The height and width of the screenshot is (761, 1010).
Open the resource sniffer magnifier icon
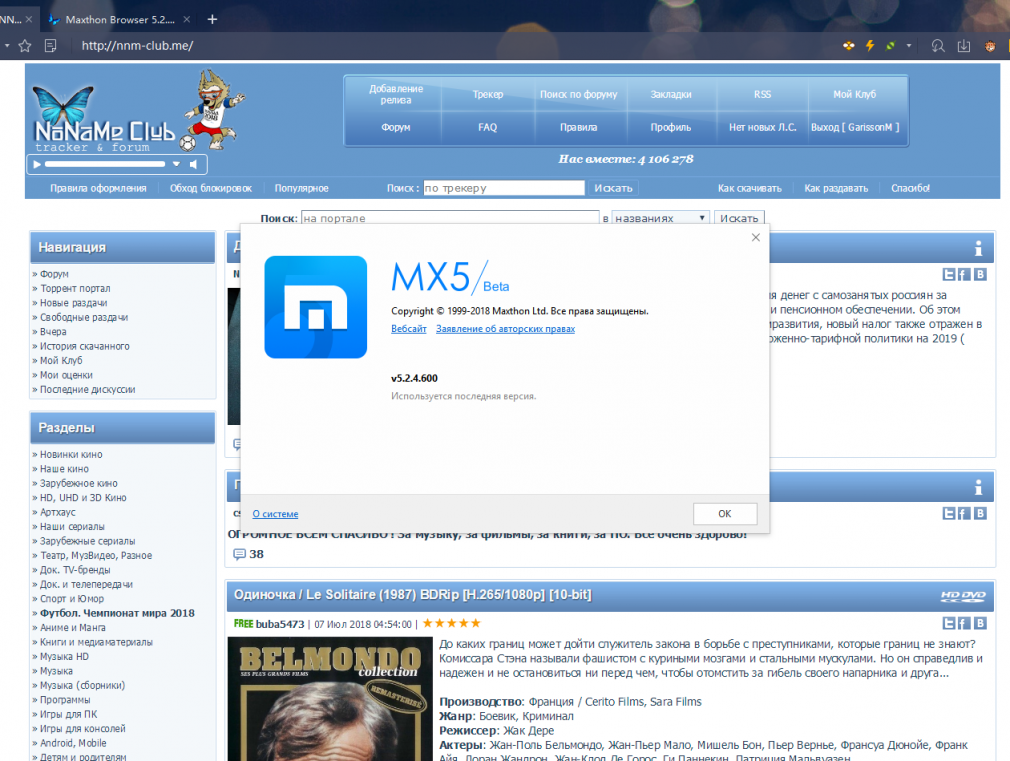938,46
